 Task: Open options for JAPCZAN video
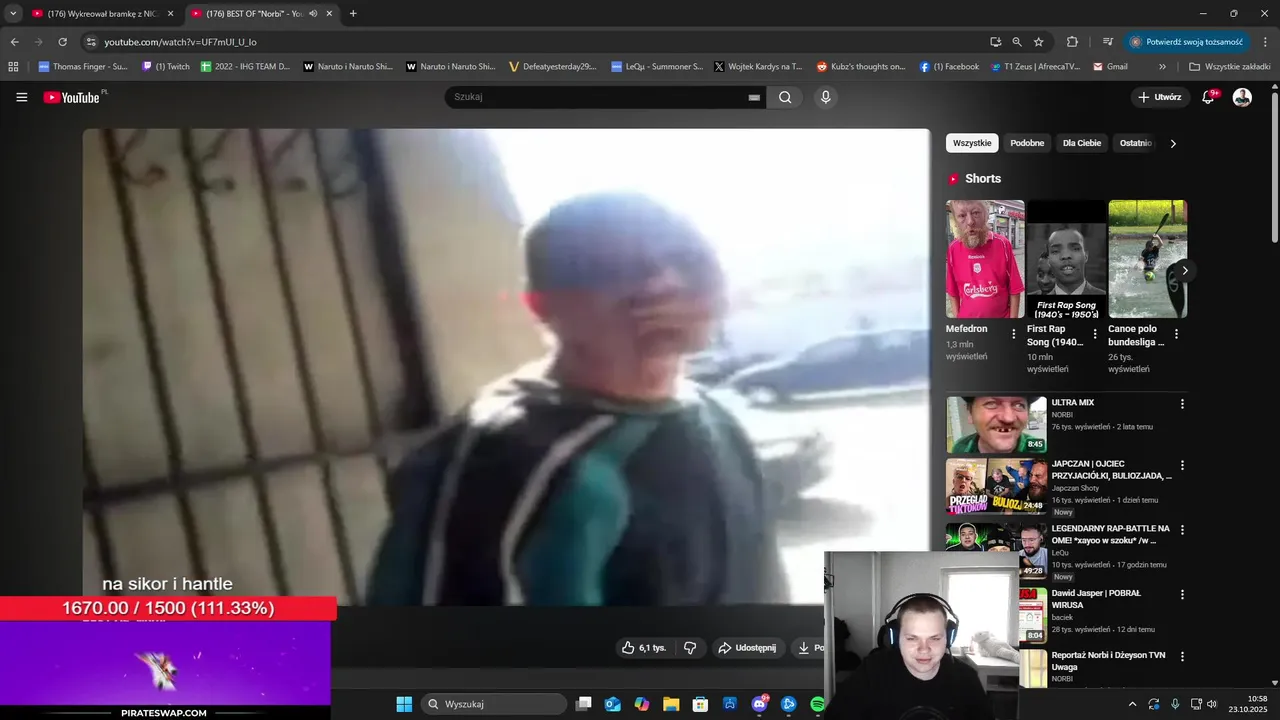tap(1182, 466)
